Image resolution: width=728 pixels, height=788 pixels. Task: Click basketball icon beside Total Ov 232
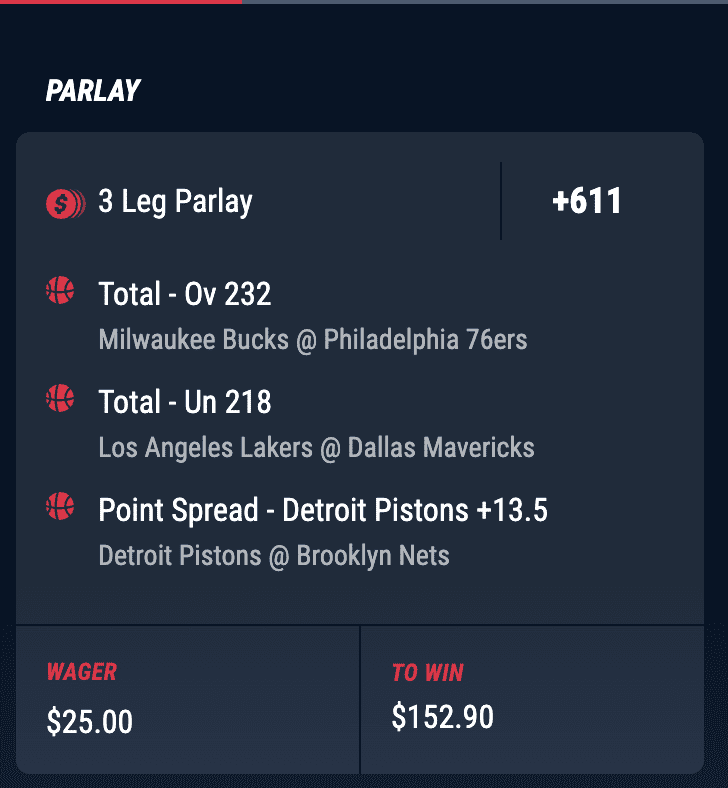click(x=60, y=290)
